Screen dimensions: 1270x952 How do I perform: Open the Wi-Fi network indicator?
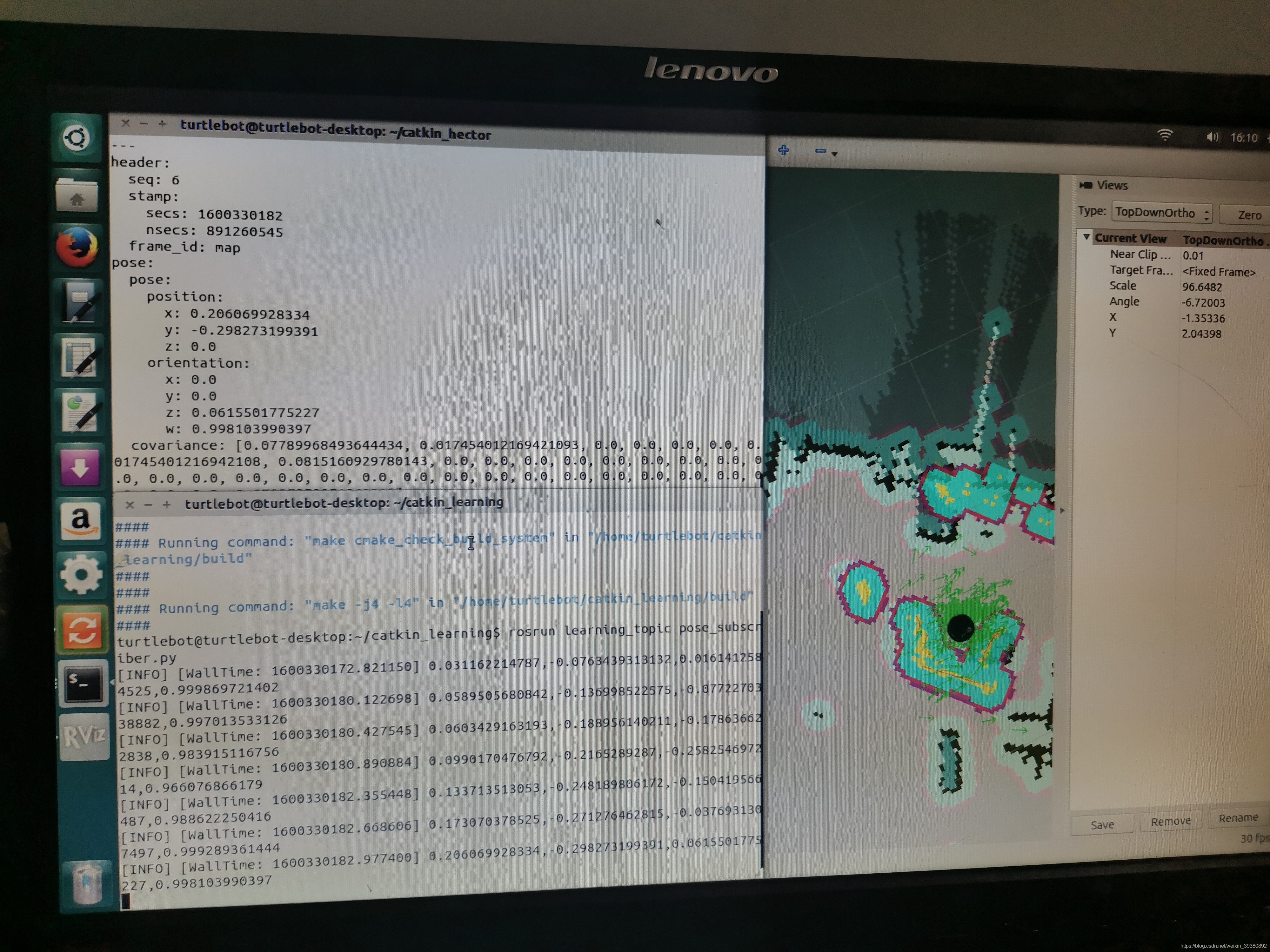click(1165, 135)
